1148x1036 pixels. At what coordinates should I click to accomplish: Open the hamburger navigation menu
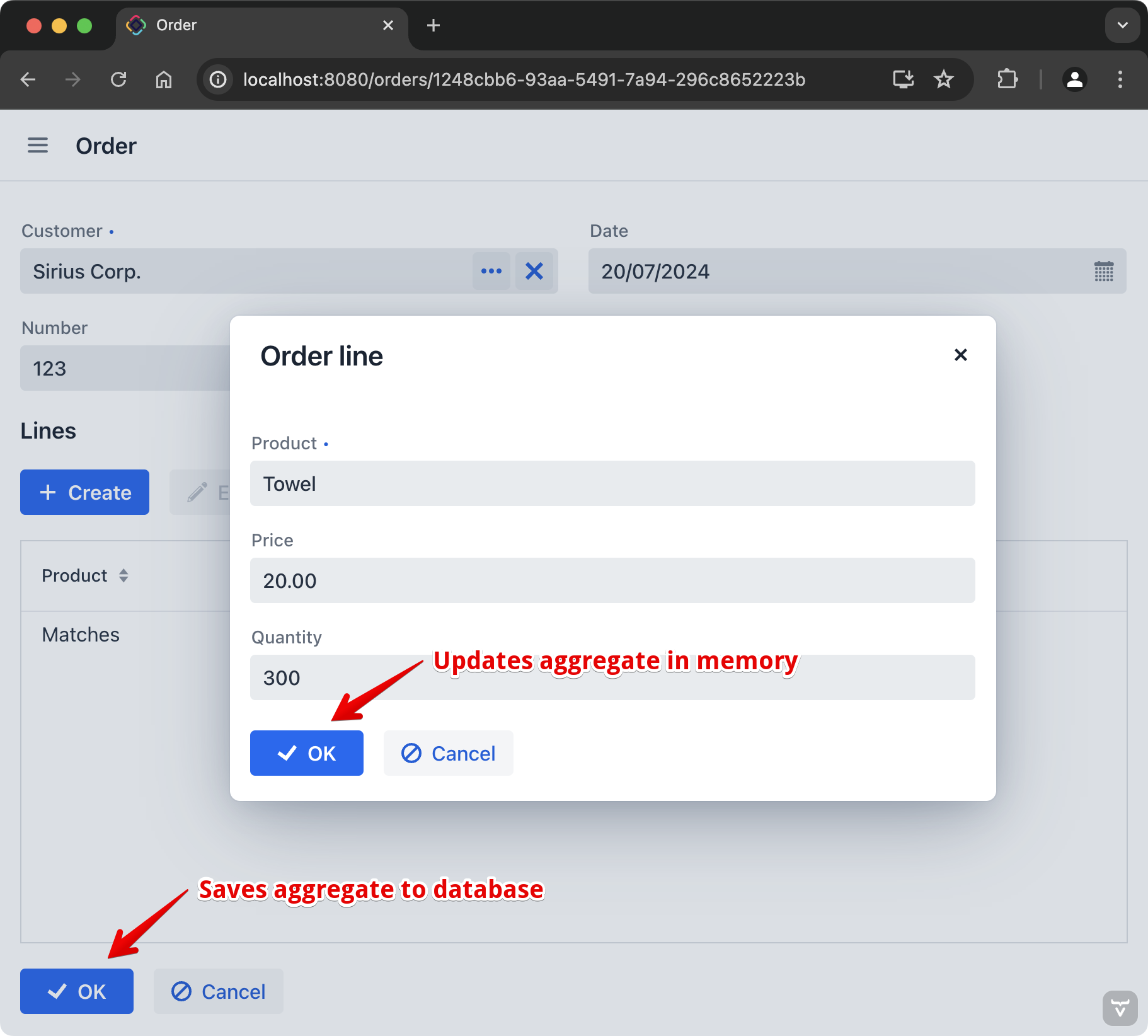38,146
